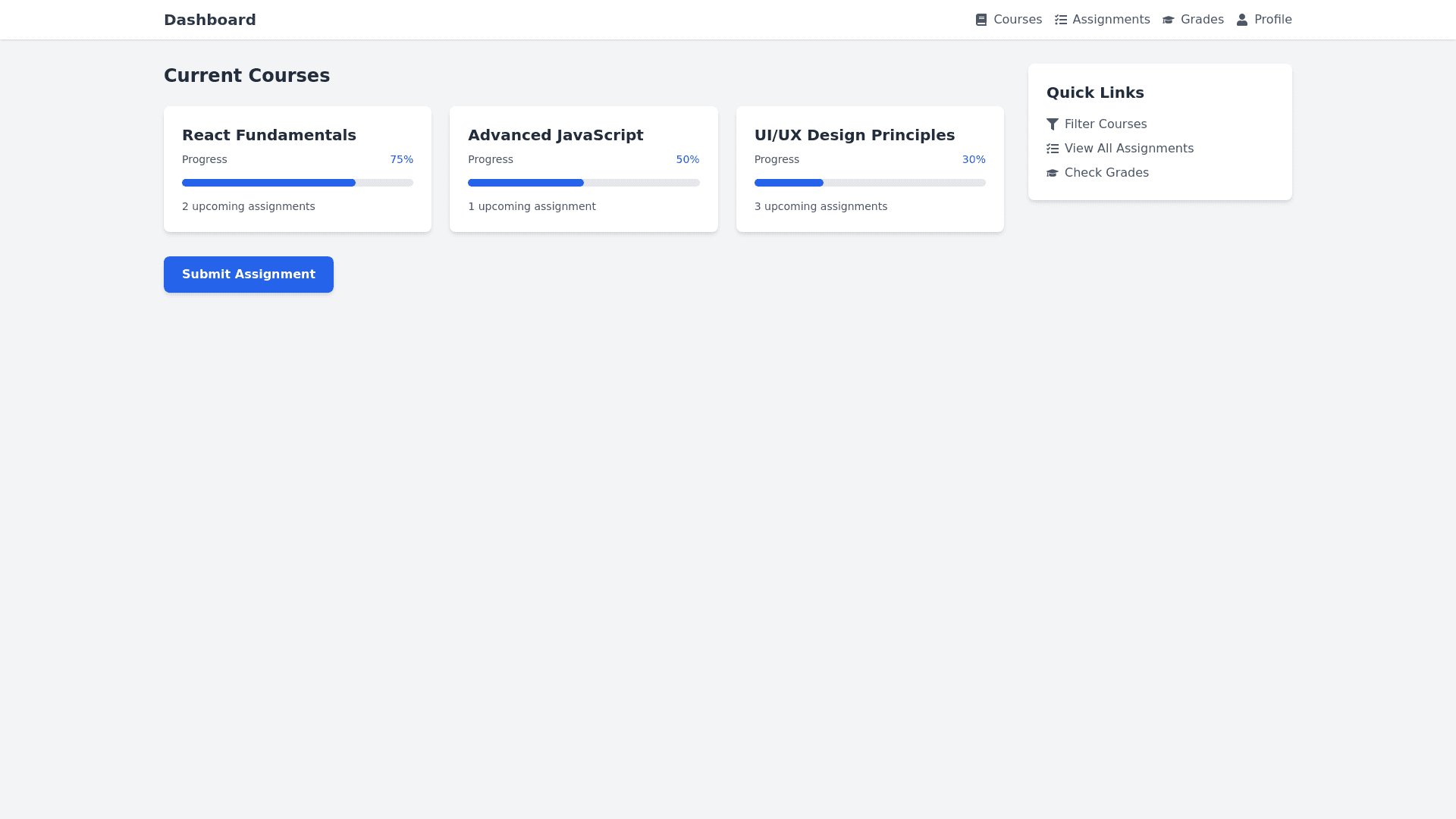1456x819 pixels.
Task: Click the Advanced JavaScript progress bar
Action: pyautogui.click(x=583, y=183)
